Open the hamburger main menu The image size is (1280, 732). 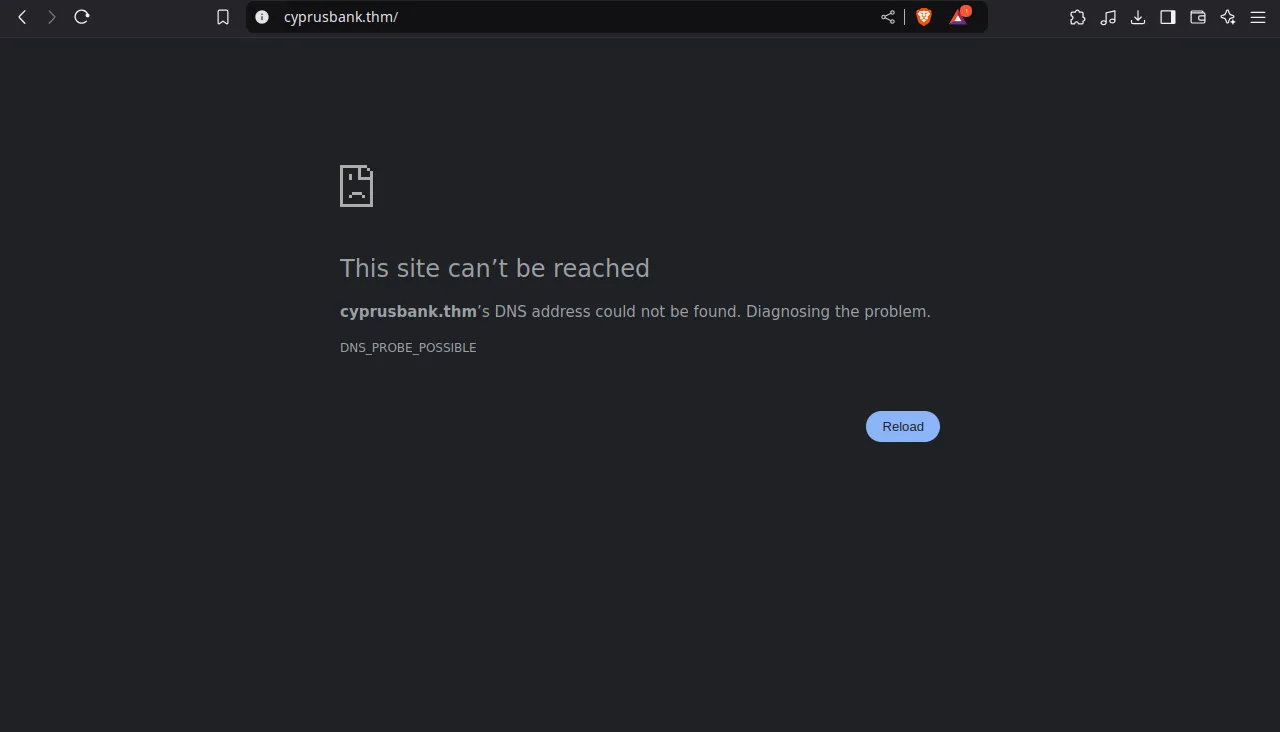click(x=1258, y=17)
